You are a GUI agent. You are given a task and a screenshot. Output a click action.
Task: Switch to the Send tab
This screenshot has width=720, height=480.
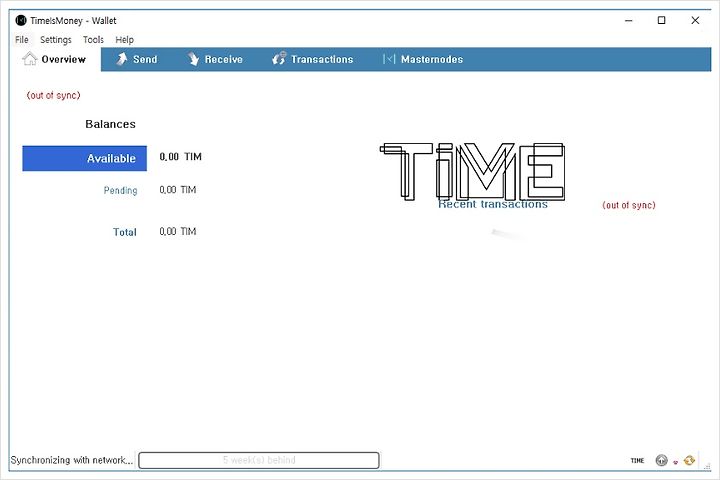137,59
